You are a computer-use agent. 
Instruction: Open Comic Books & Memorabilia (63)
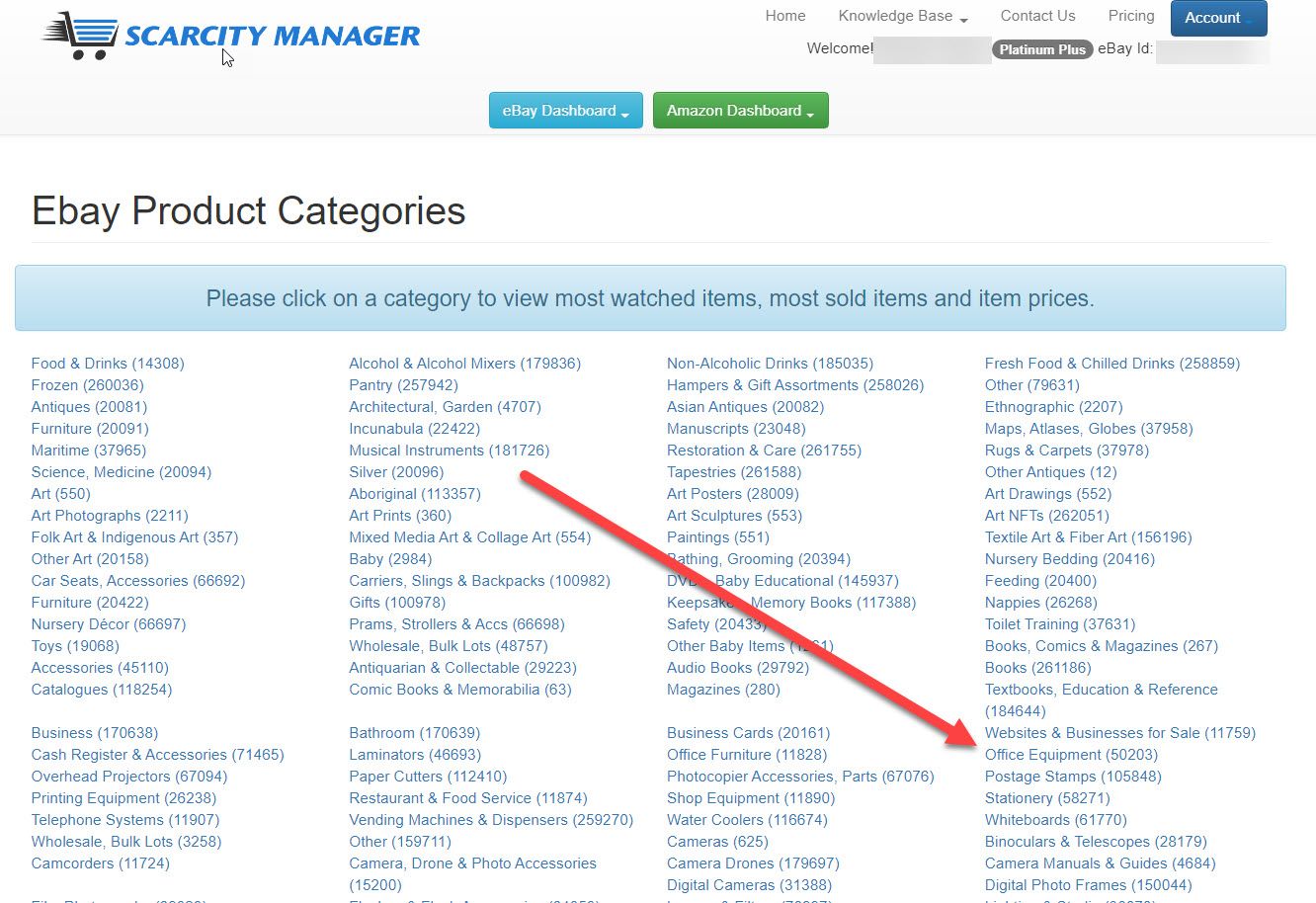point(460,690)
